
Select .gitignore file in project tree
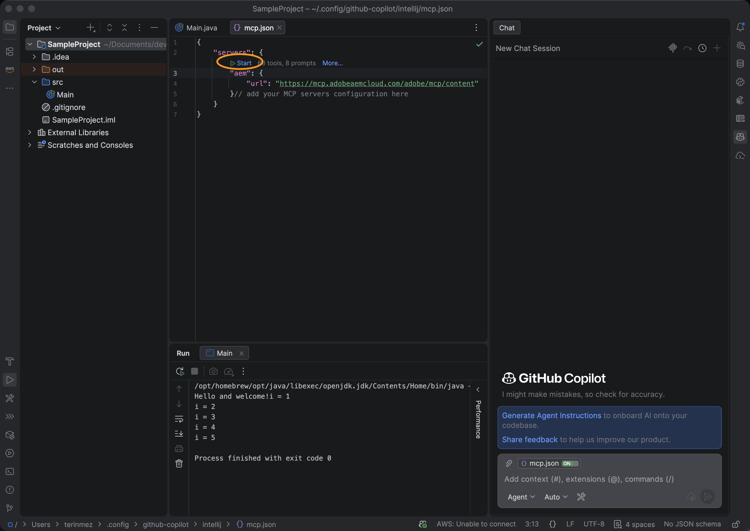[x=68, y=107]
